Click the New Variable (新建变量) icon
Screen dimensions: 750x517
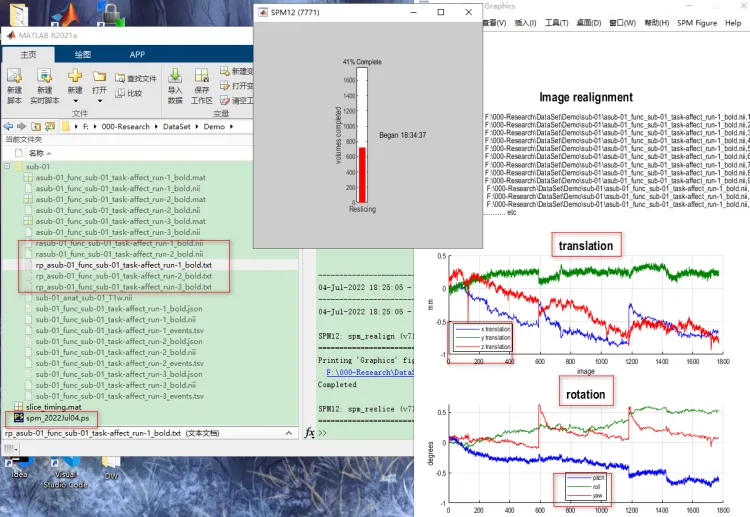225,71
